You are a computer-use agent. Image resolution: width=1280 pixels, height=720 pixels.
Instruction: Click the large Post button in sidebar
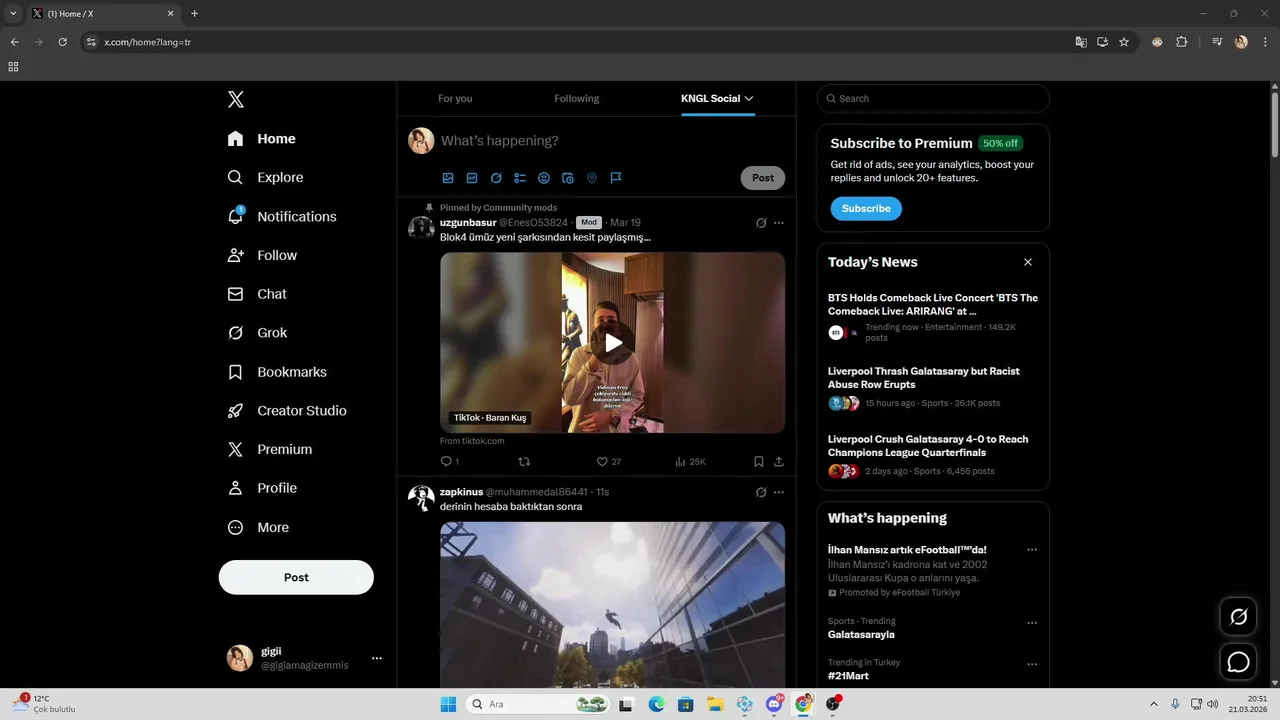pos(296,577)
